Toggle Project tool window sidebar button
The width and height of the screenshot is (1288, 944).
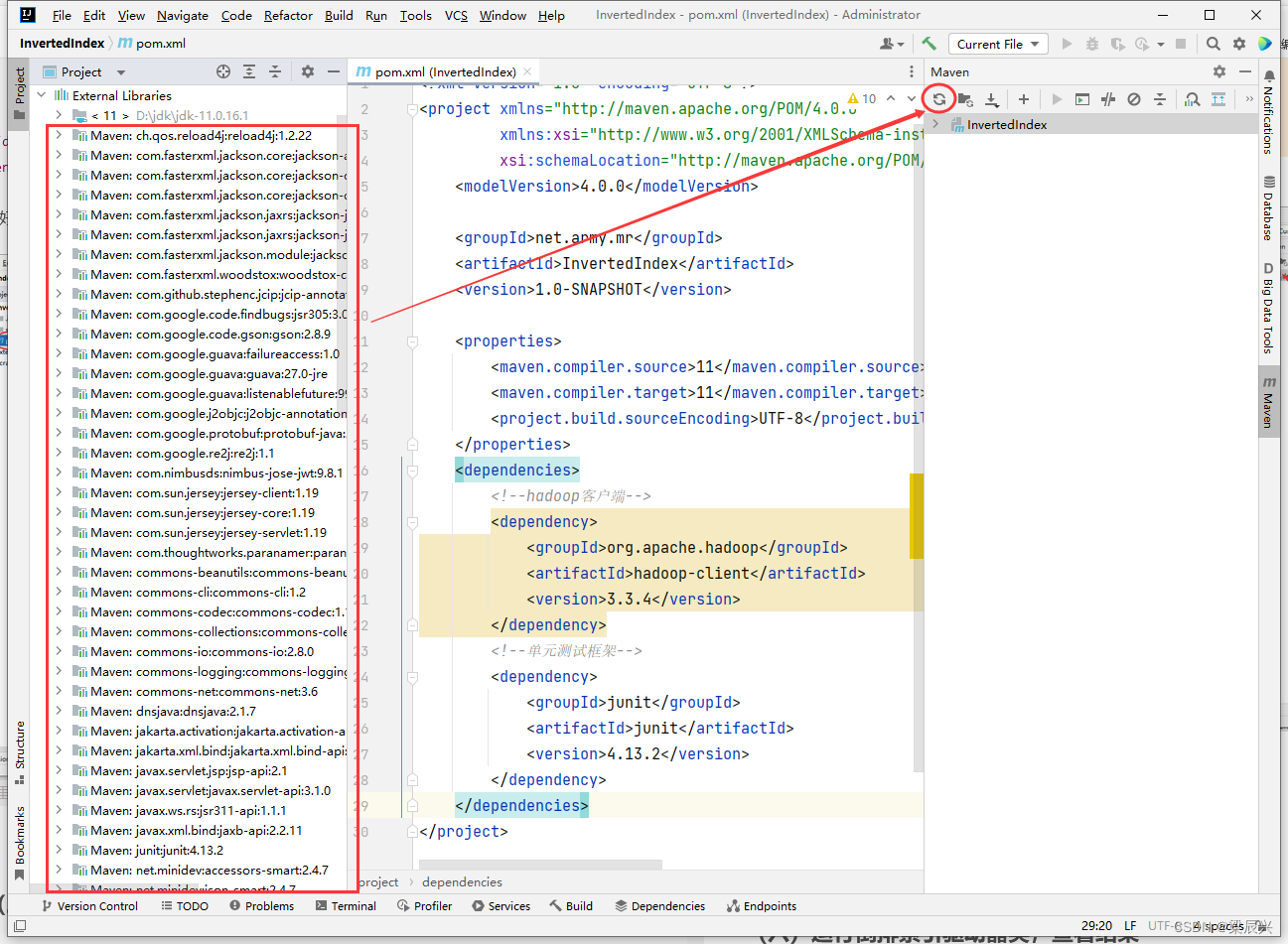tap(19, 93)
